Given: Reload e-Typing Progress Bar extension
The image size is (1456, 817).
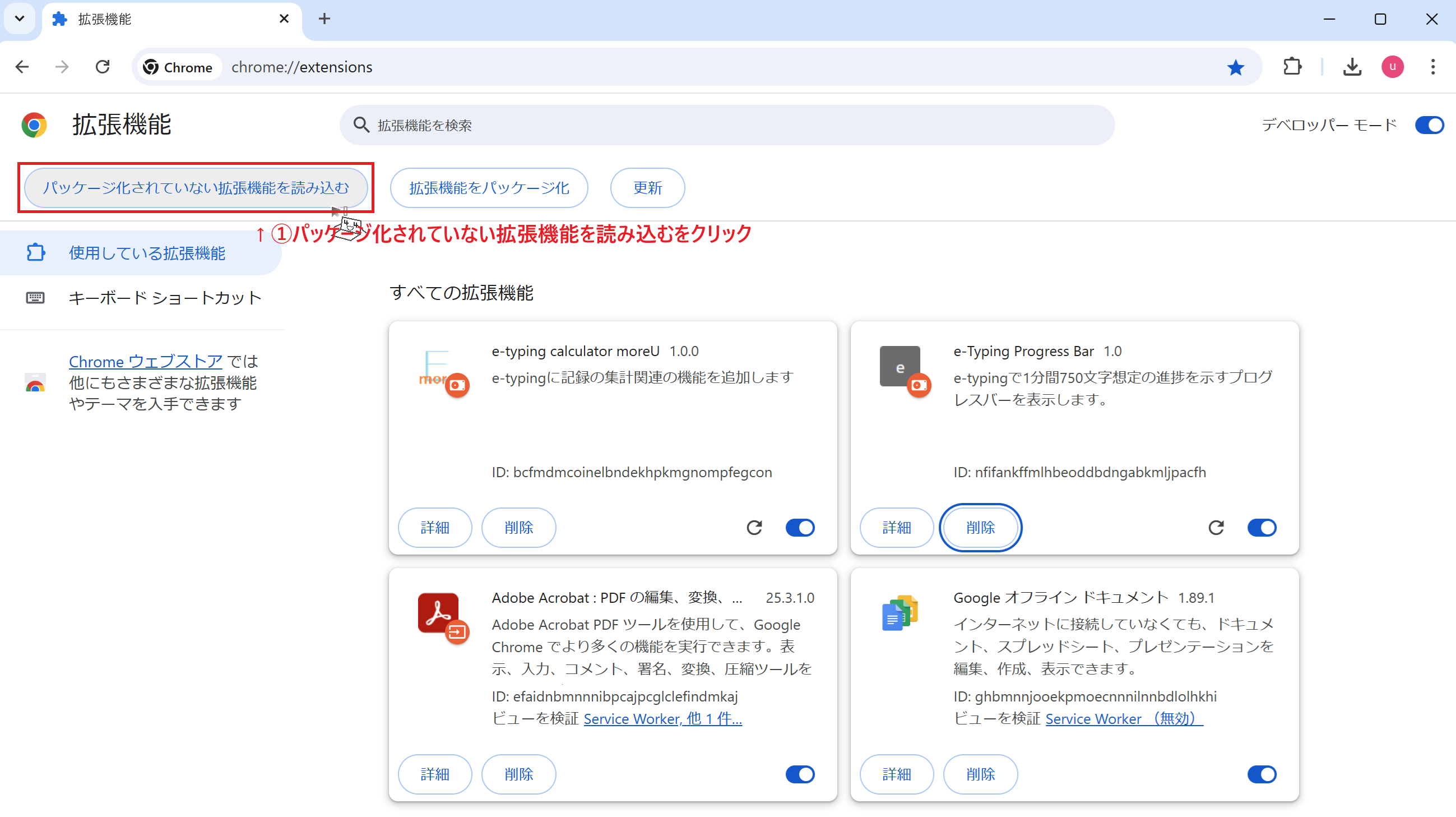Looking at the screenshot, I should (x=1216, y=528).
